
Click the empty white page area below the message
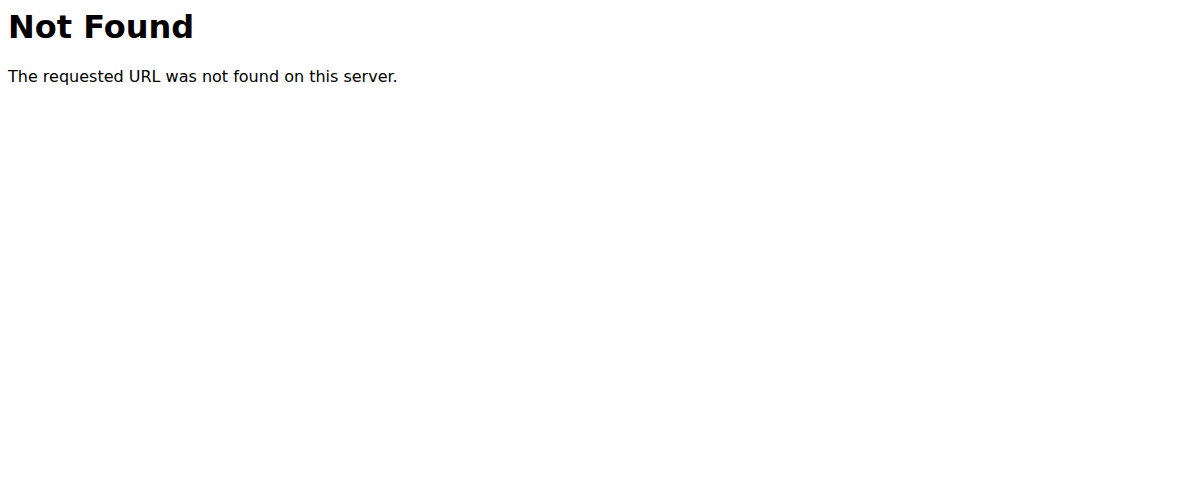click(x=600, y=300)
